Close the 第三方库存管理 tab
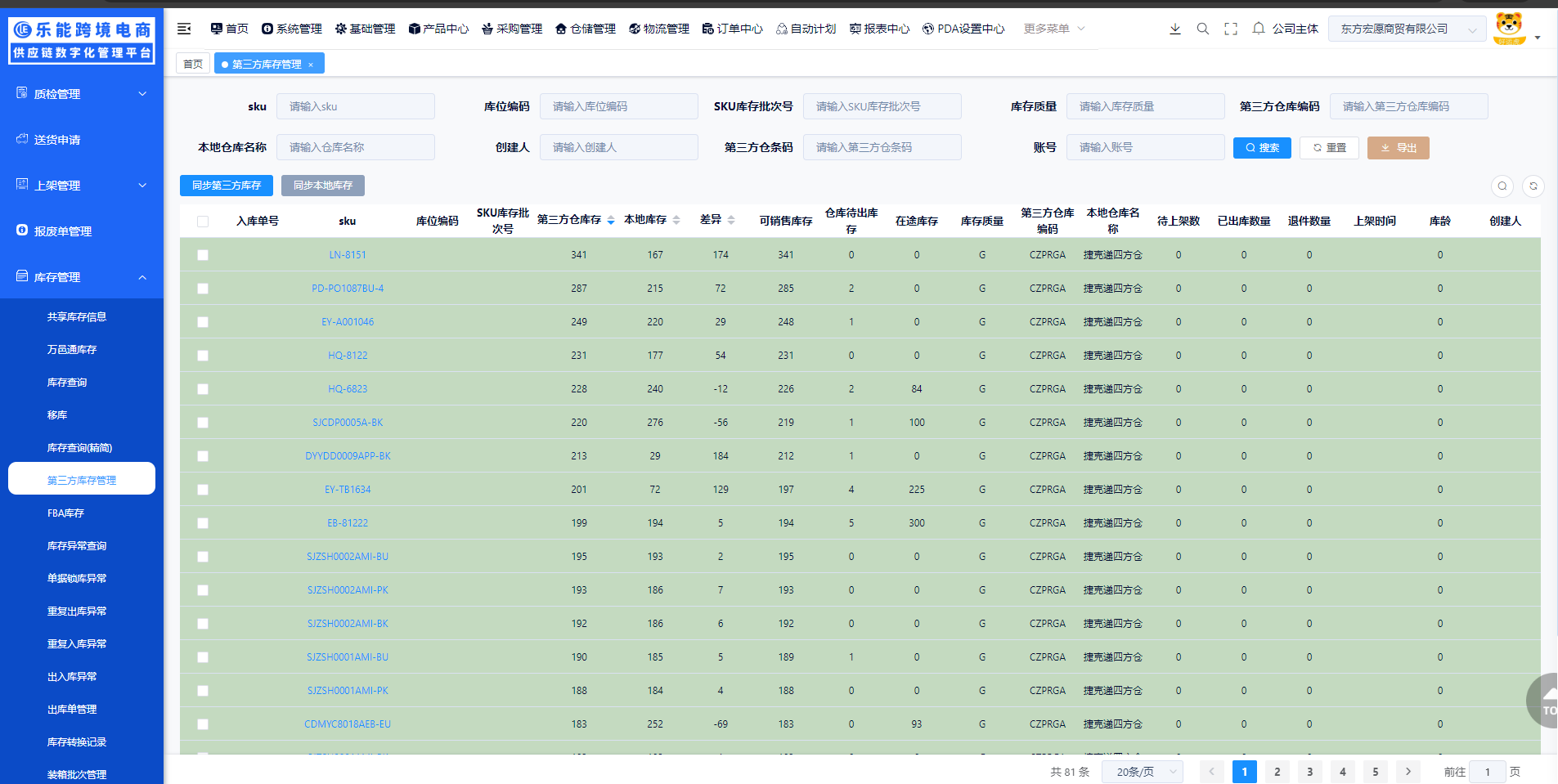1558x784 pixels. click(311, 65)
